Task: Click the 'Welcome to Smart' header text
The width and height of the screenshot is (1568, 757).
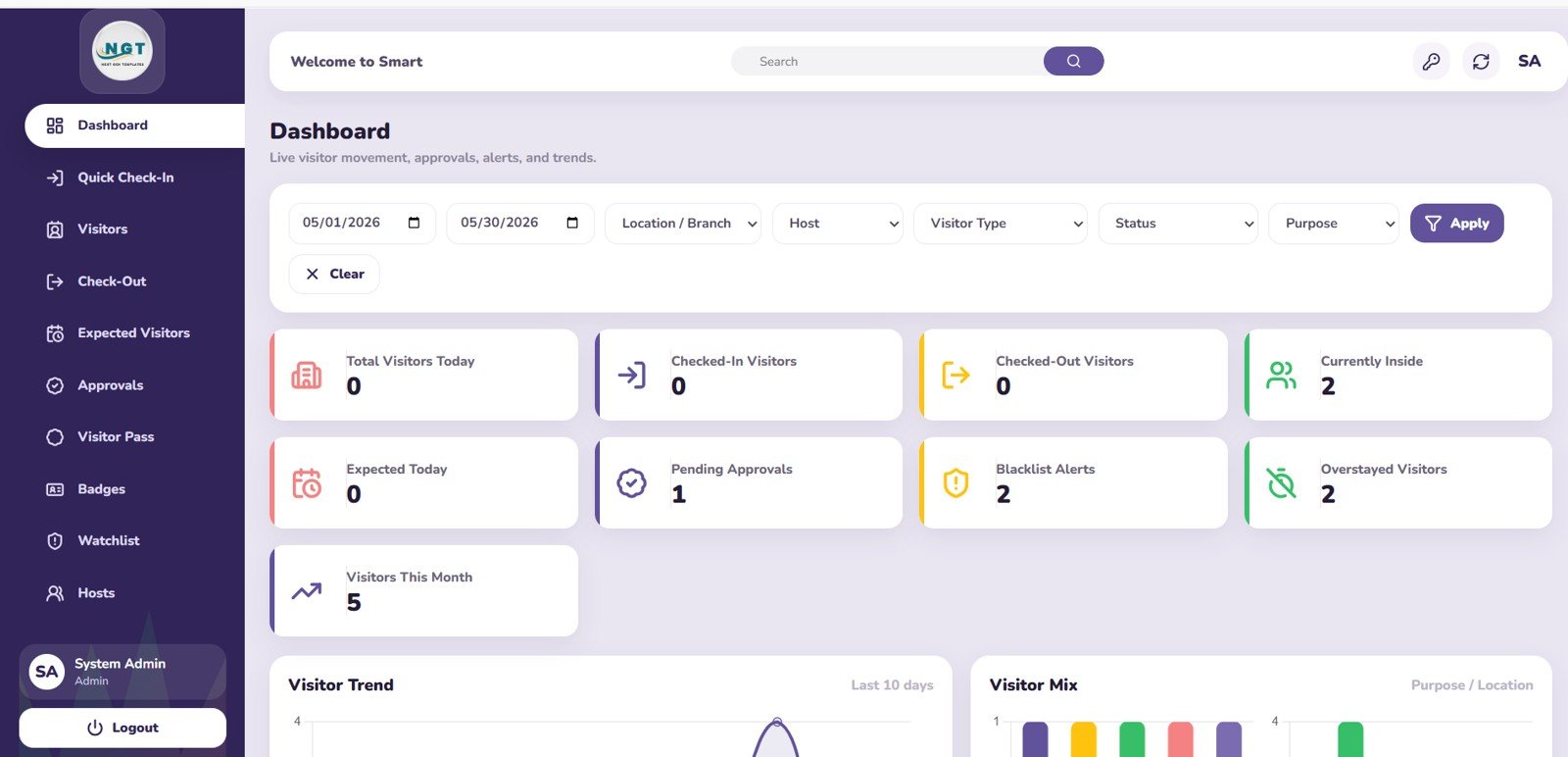Action: tap(357, 62)
